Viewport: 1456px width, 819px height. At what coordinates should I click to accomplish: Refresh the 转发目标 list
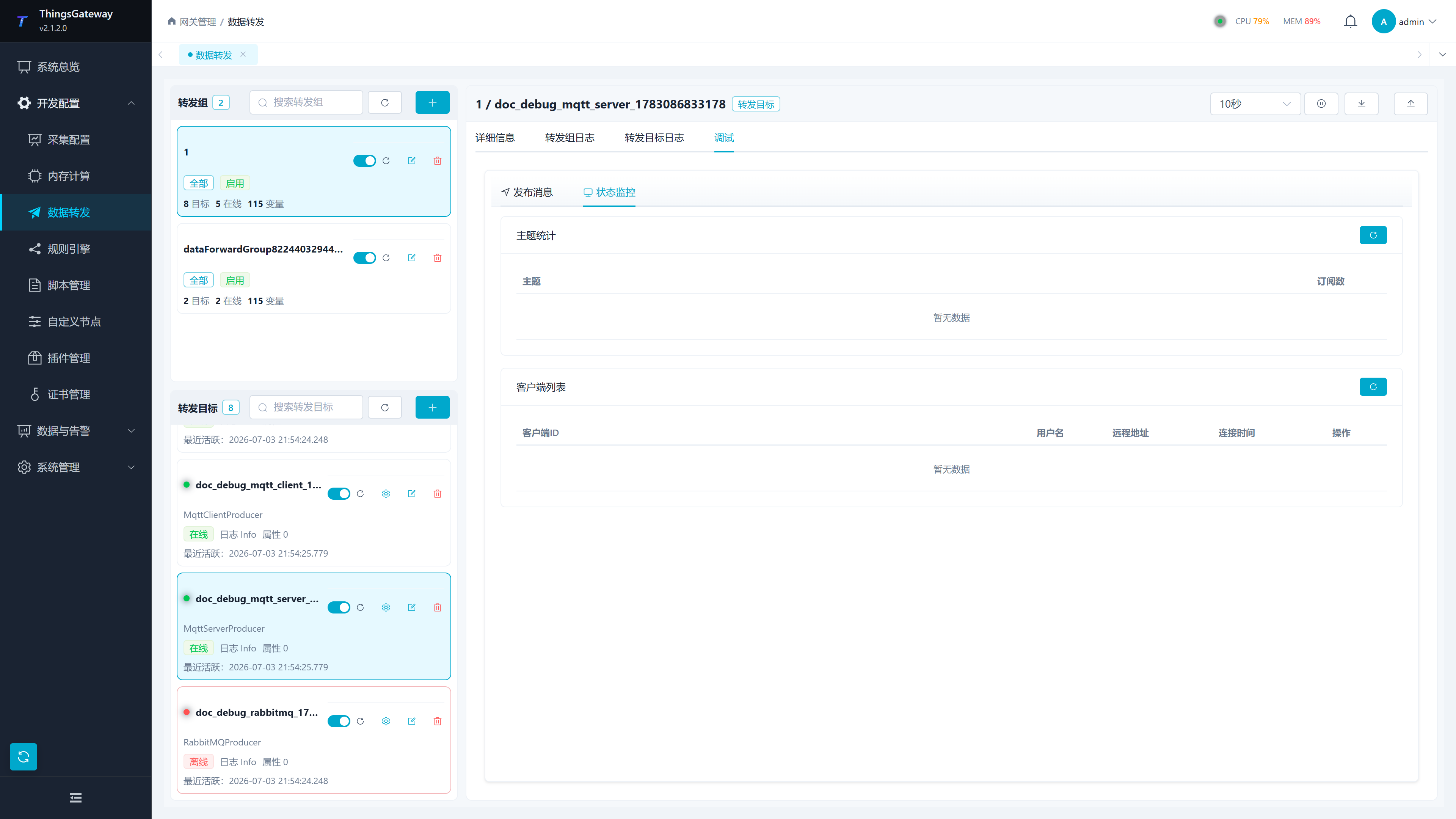point(385,407)
